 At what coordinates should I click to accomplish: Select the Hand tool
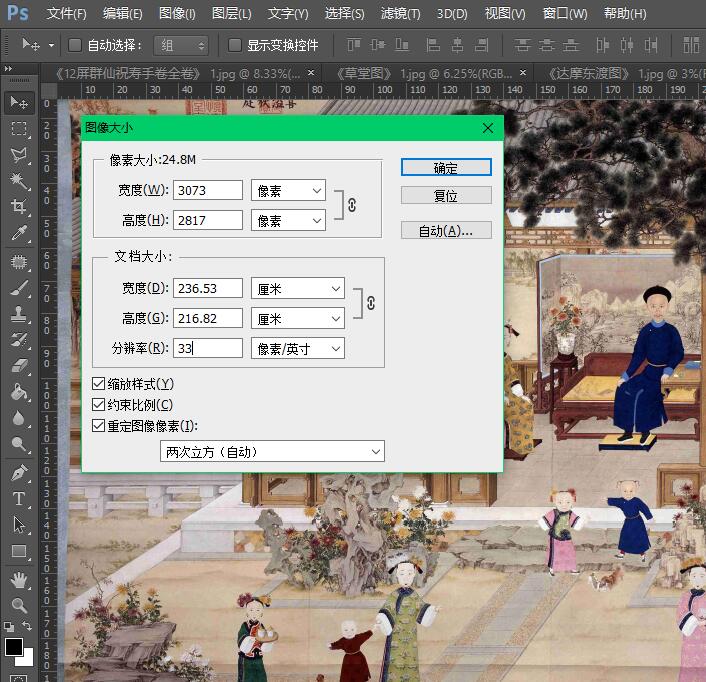coord(19,580)
